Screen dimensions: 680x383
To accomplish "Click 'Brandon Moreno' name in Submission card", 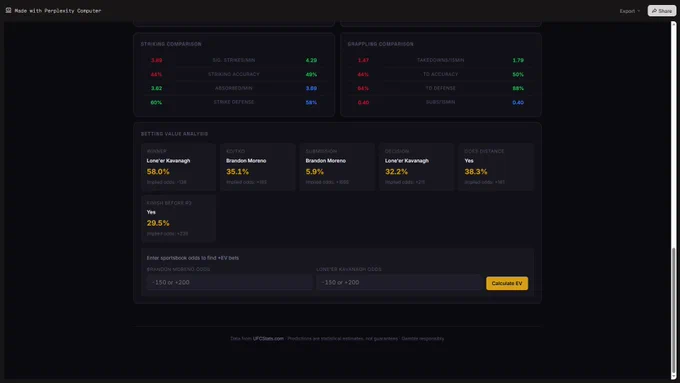I will 325,160.
